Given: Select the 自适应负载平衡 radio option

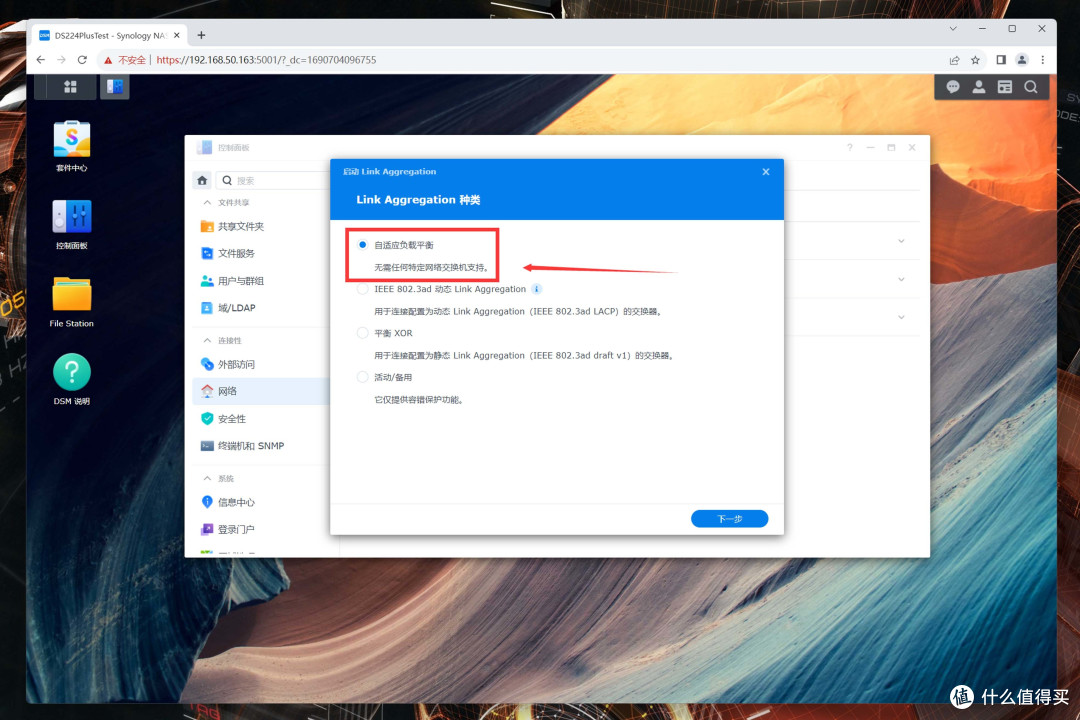Looking at the screenshot, I should tap(361, 244).
